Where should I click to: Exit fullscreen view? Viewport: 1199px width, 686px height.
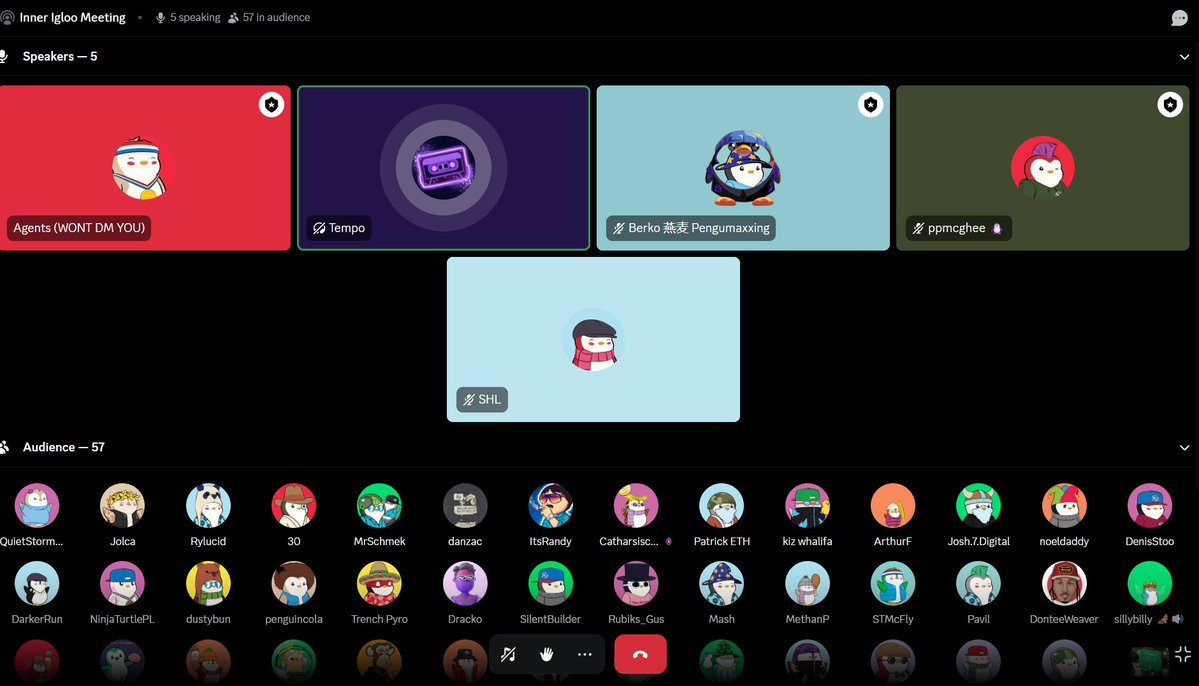[1183, 654]
